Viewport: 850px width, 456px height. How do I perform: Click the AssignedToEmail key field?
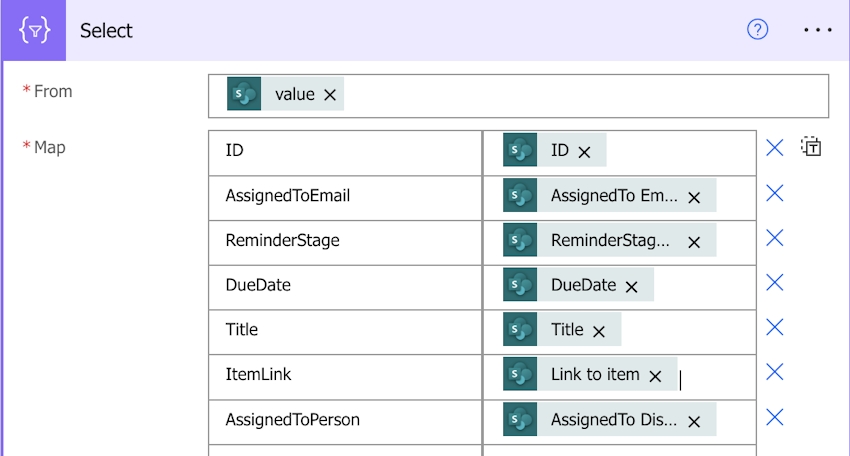345,196
